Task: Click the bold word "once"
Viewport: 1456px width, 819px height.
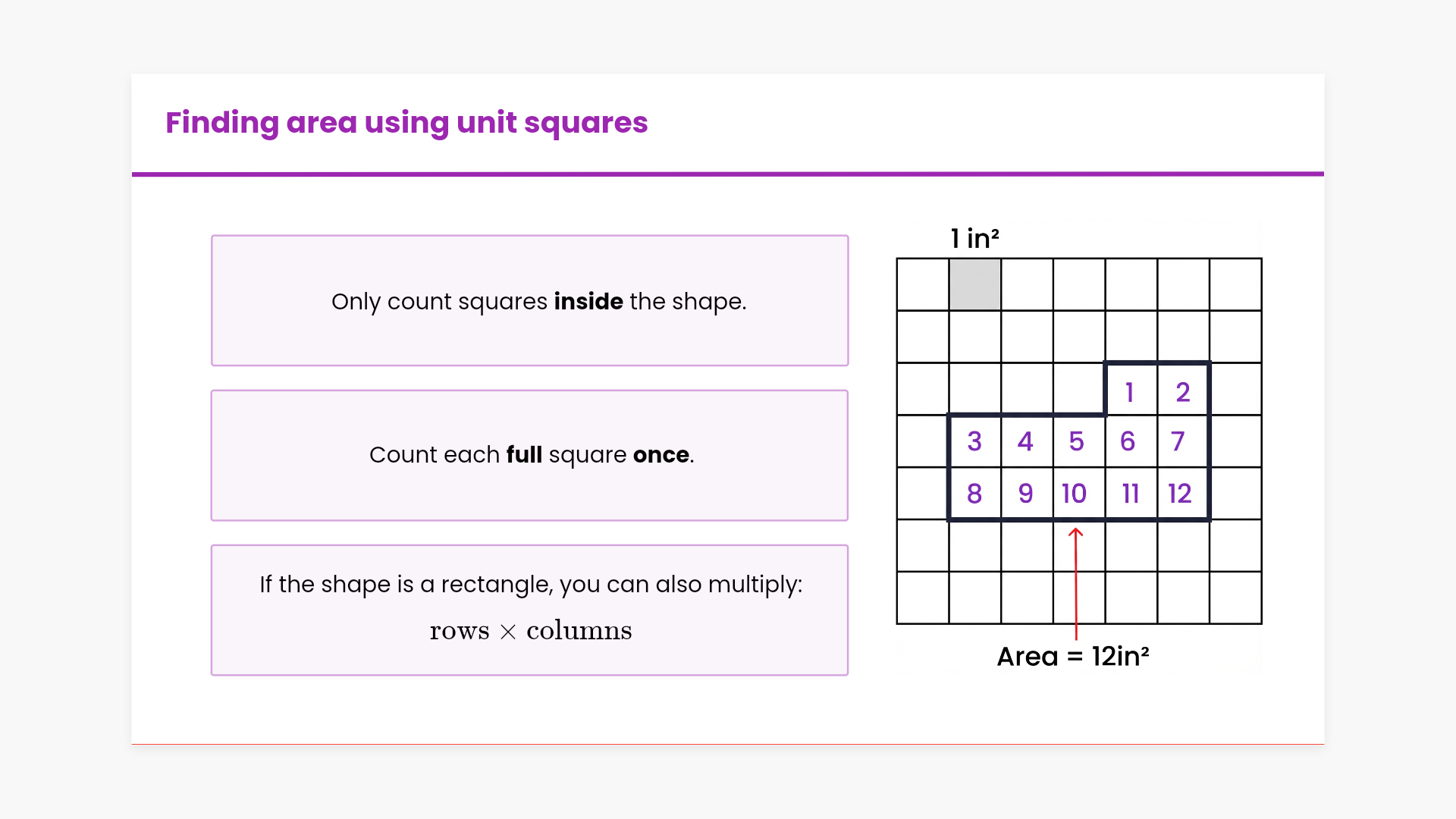Action: click(x=661, y=455)
